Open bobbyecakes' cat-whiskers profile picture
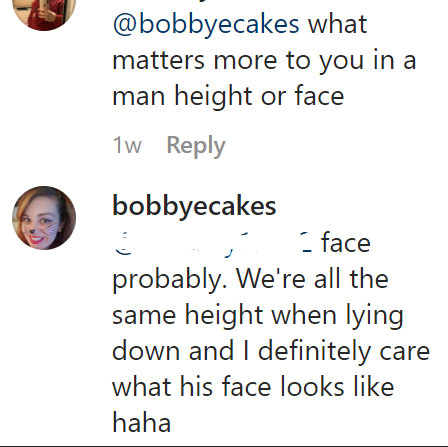448x447 pixels. tap(44, 218)
